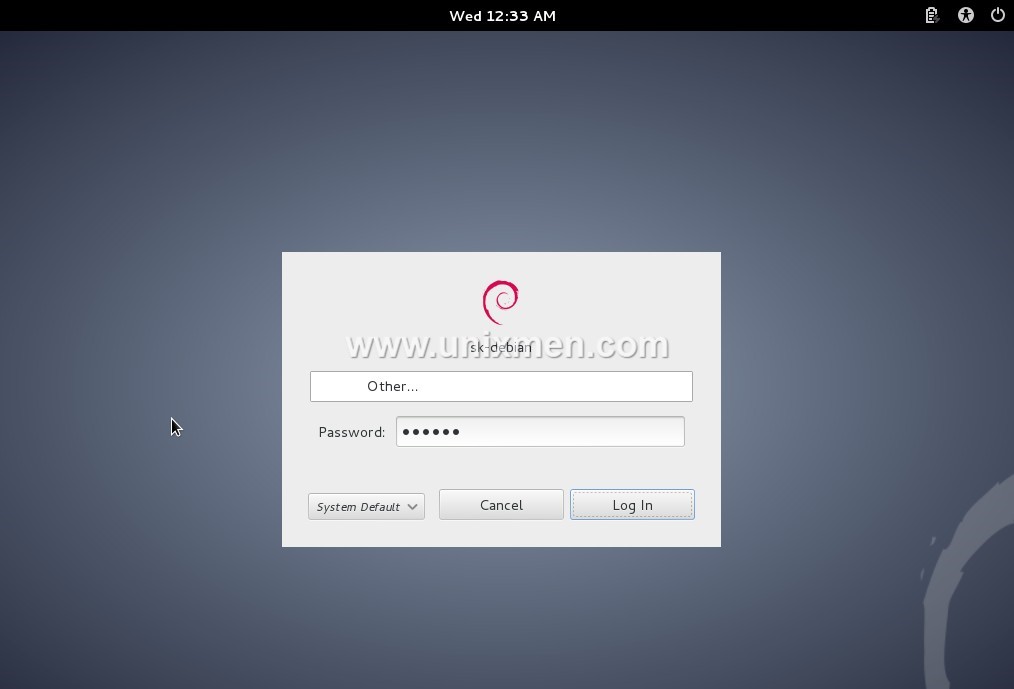Focus the Password input field
Screen dimensions: 1014x689
pos(540,432)
